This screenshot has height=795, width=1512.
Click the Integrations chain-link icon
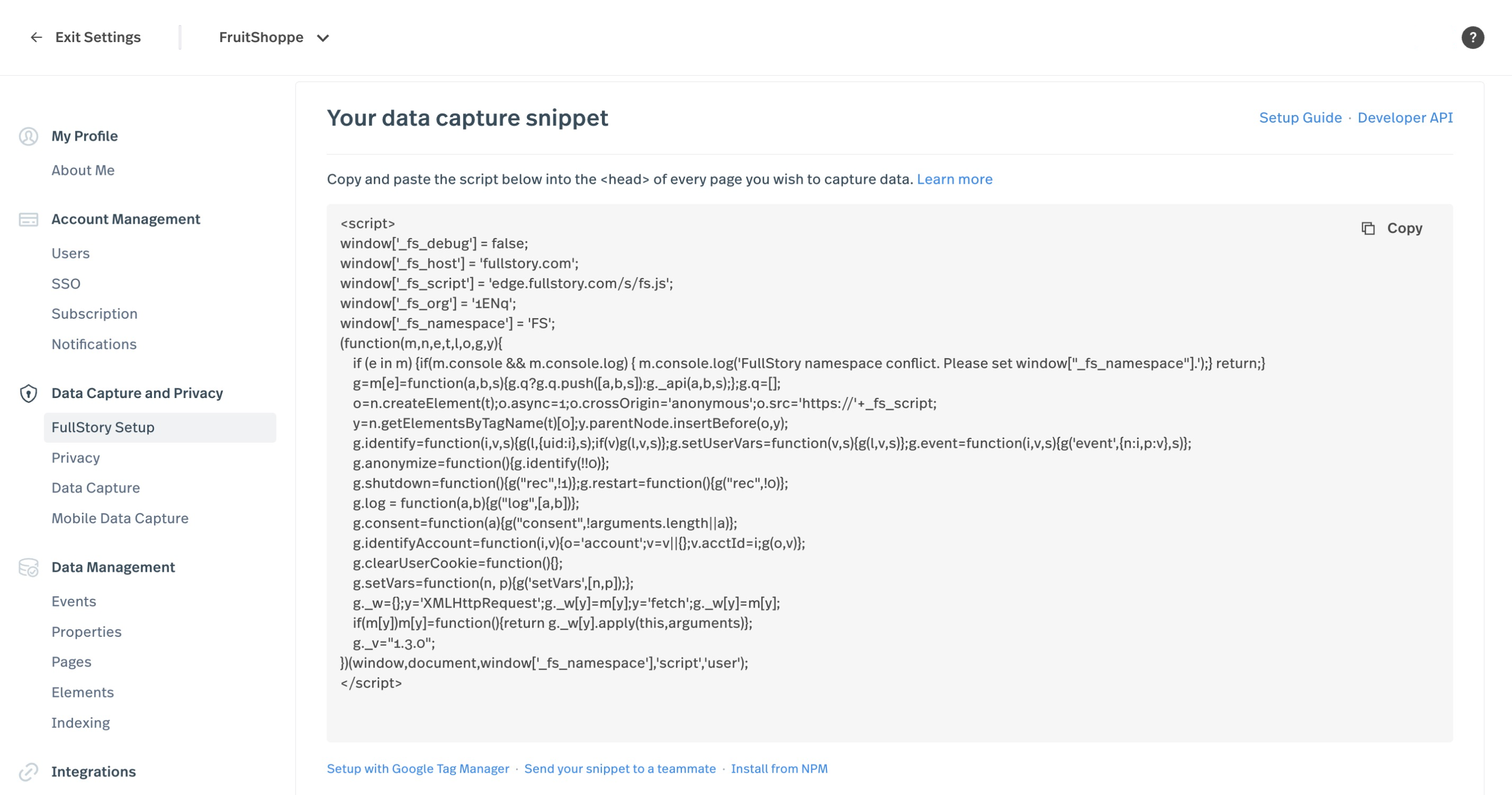click(x=28, y=772)
